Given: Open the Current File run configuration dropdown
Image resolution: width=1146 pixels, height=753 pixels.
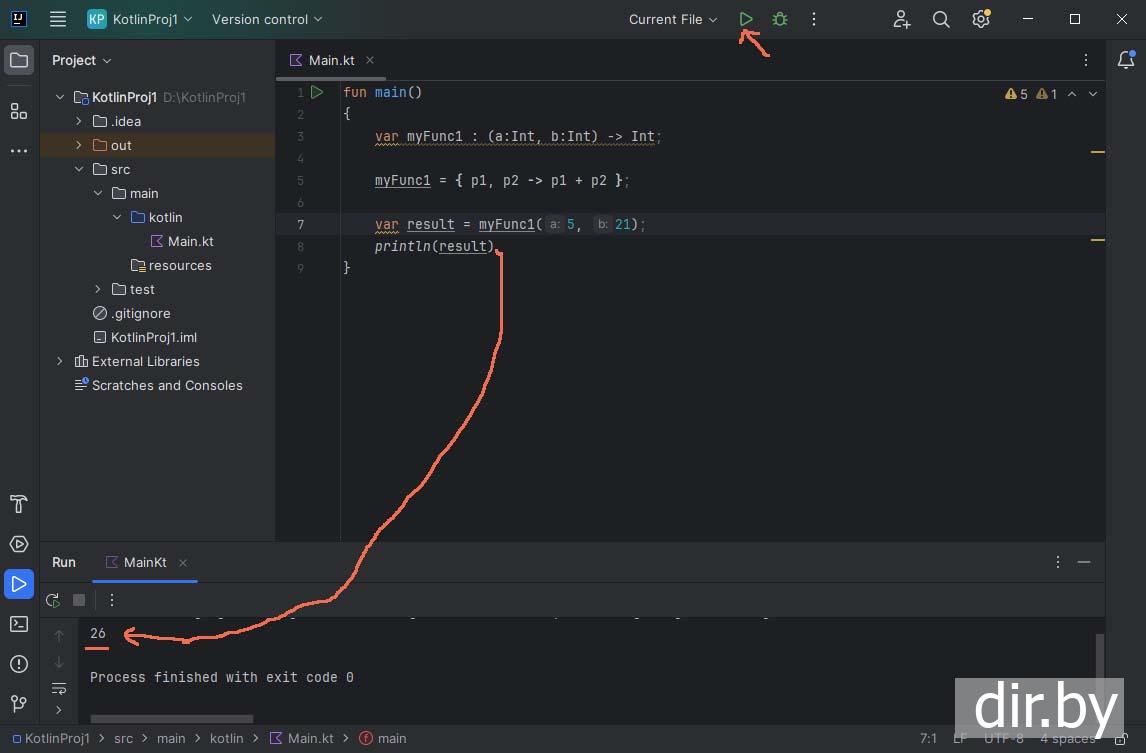Looking at the screenshot, I should tap(672, 19).
